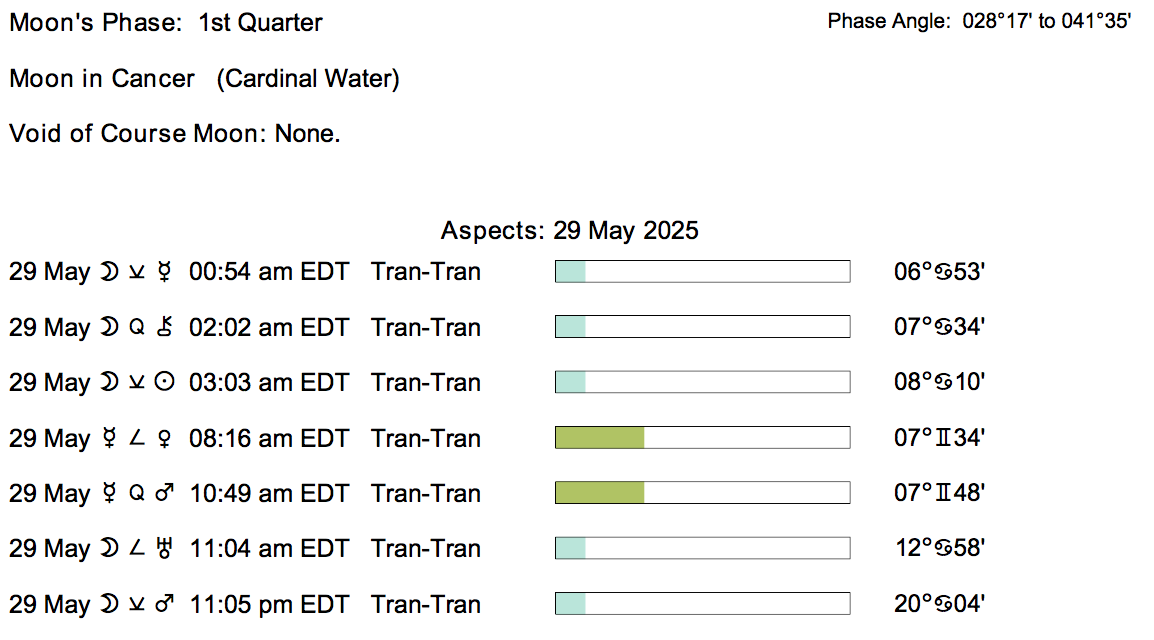Click the Moon glyph in the 11:05 pm row

[108, 604]
